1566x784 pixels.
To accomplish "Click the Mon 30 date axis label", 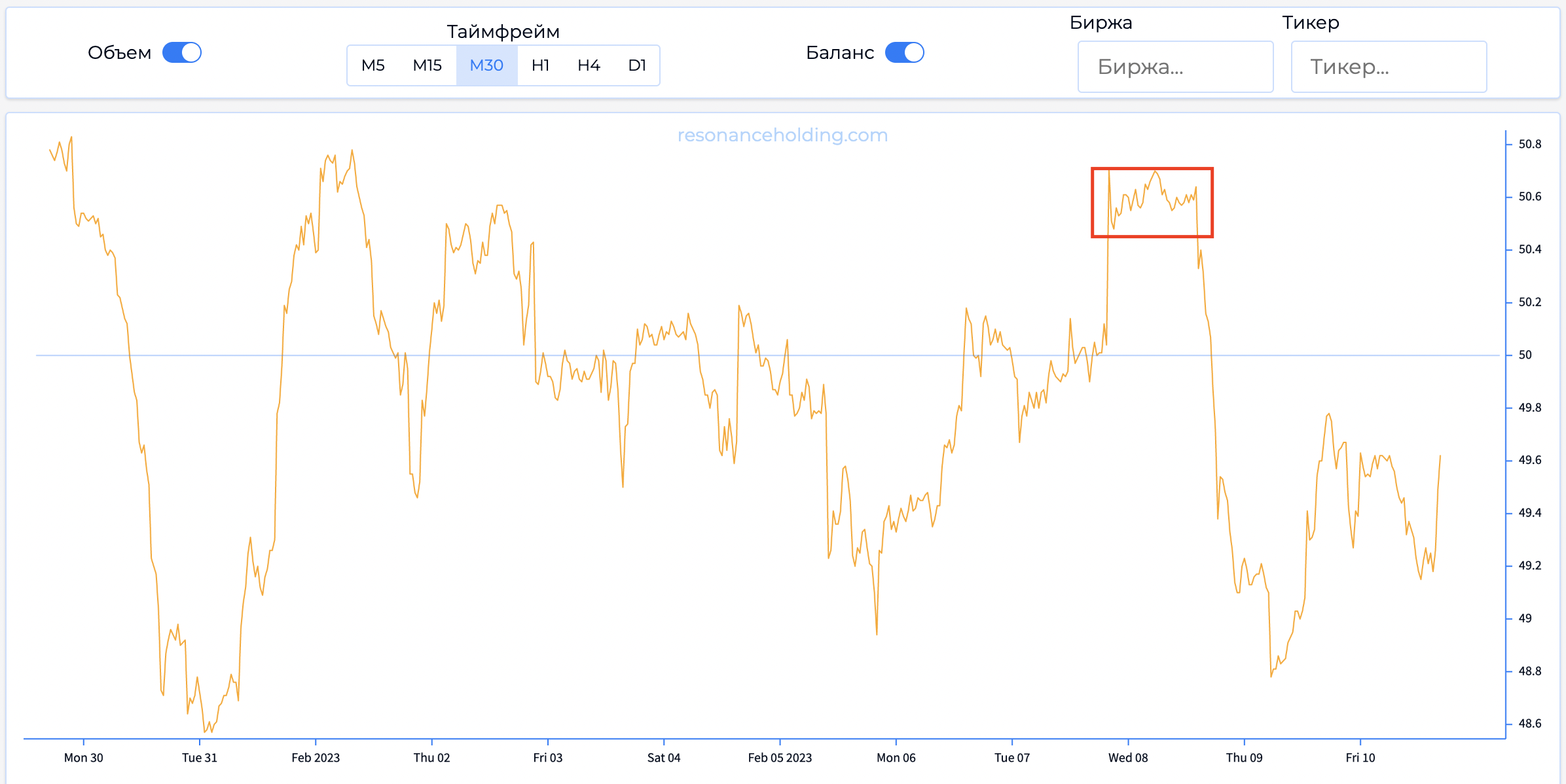I will point(83,758).
